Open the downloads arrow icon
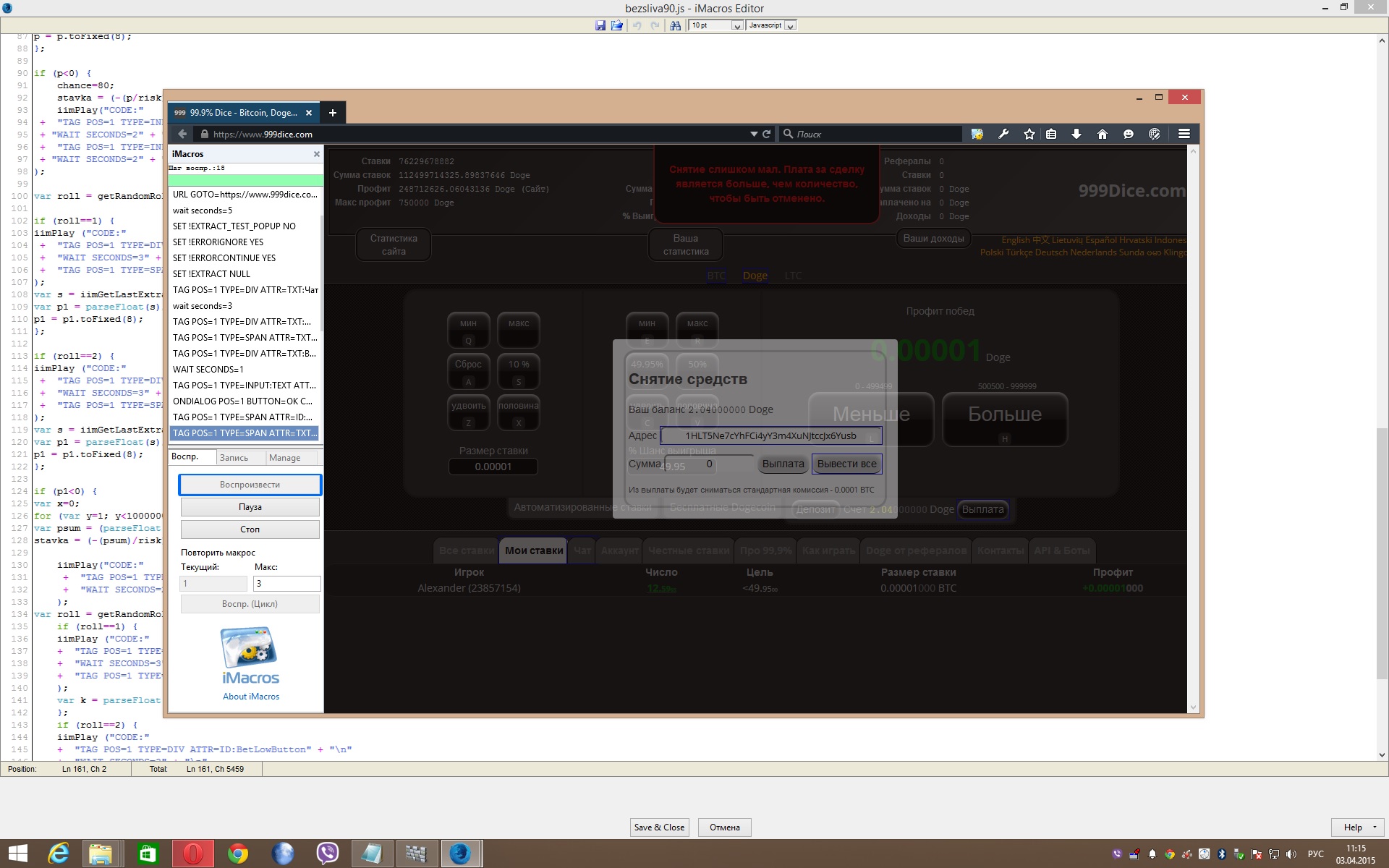Screen dimensions: 1389x868 (x=1076, y=134)
